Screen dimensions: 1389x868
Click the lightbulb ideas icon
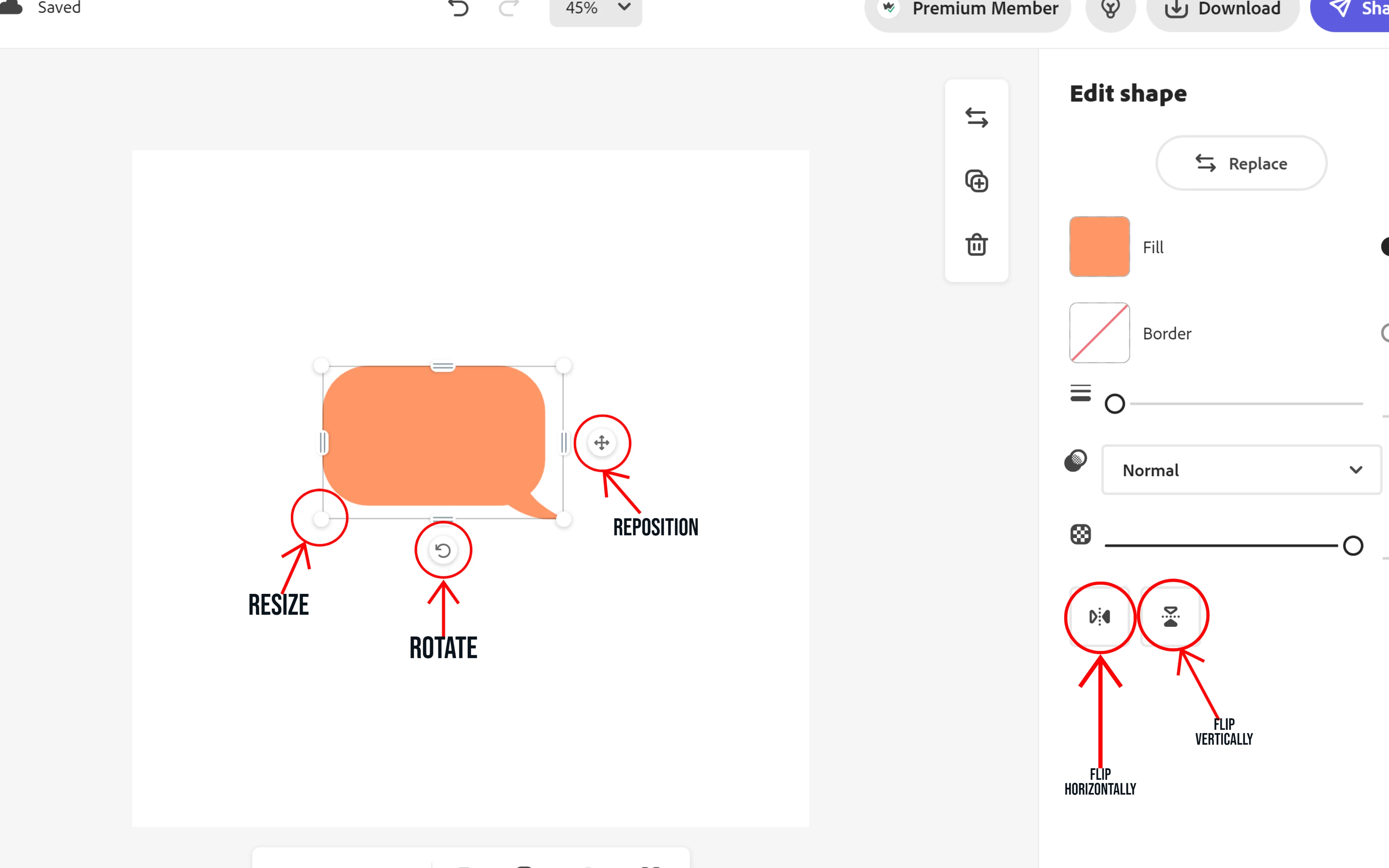[1110, 9]
